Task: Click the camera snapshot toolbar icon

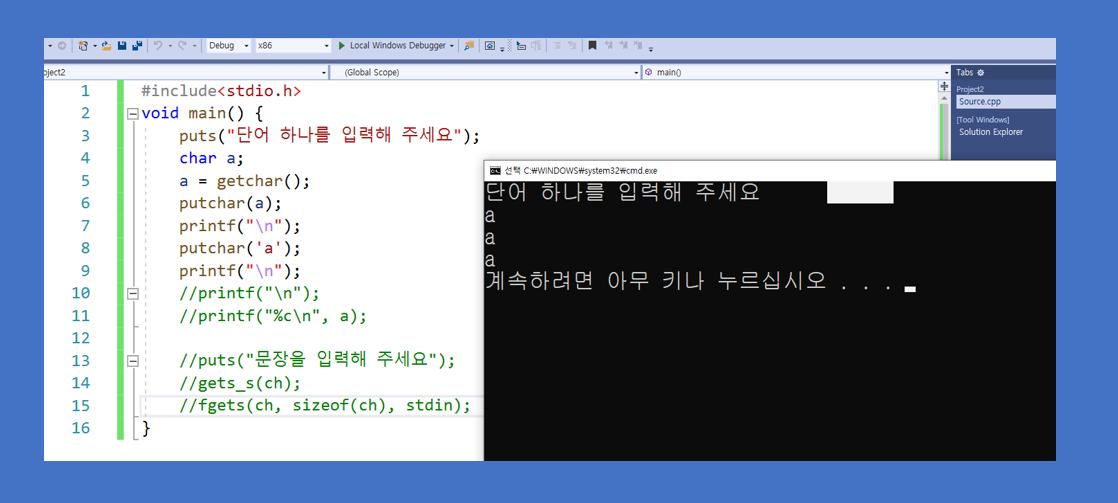Action: tap(490, 46)
